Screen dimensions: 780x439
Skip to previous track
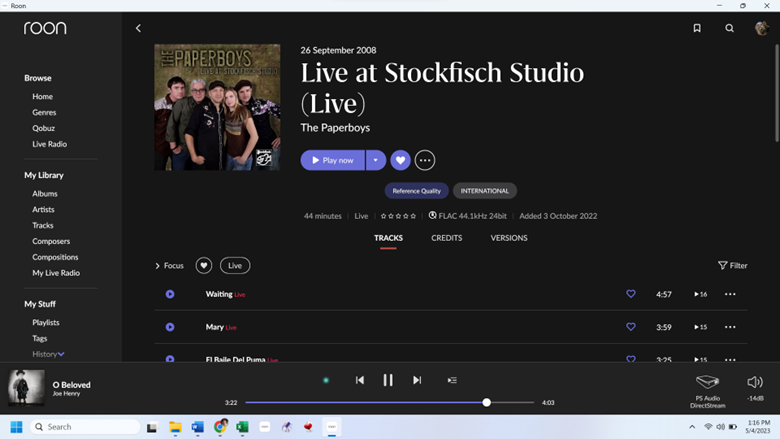[360, 380]
